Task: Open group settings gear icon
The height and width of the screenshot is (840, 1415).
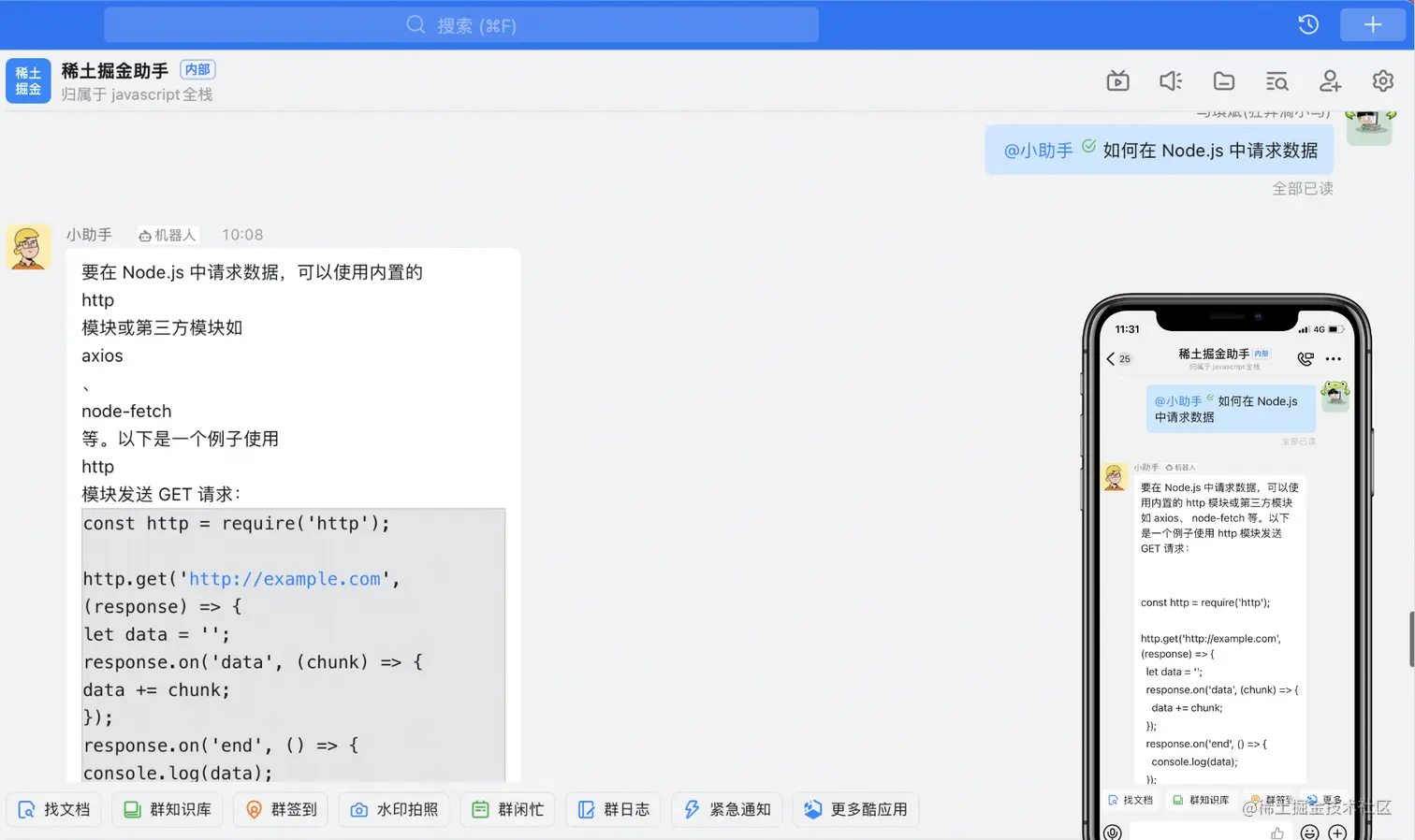Action: tap(1383, 81)
